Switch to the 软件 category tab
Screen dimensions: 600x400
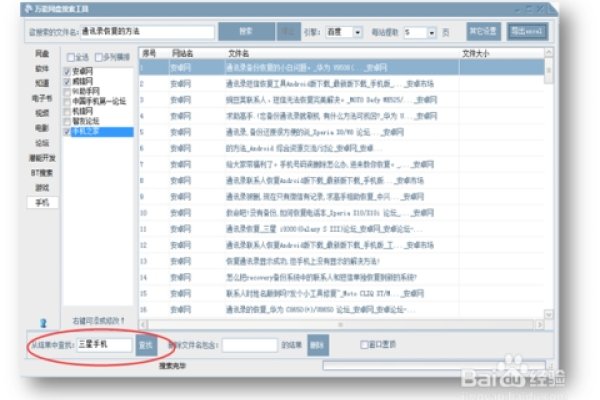pyautogui.click(x=42, y=69)
